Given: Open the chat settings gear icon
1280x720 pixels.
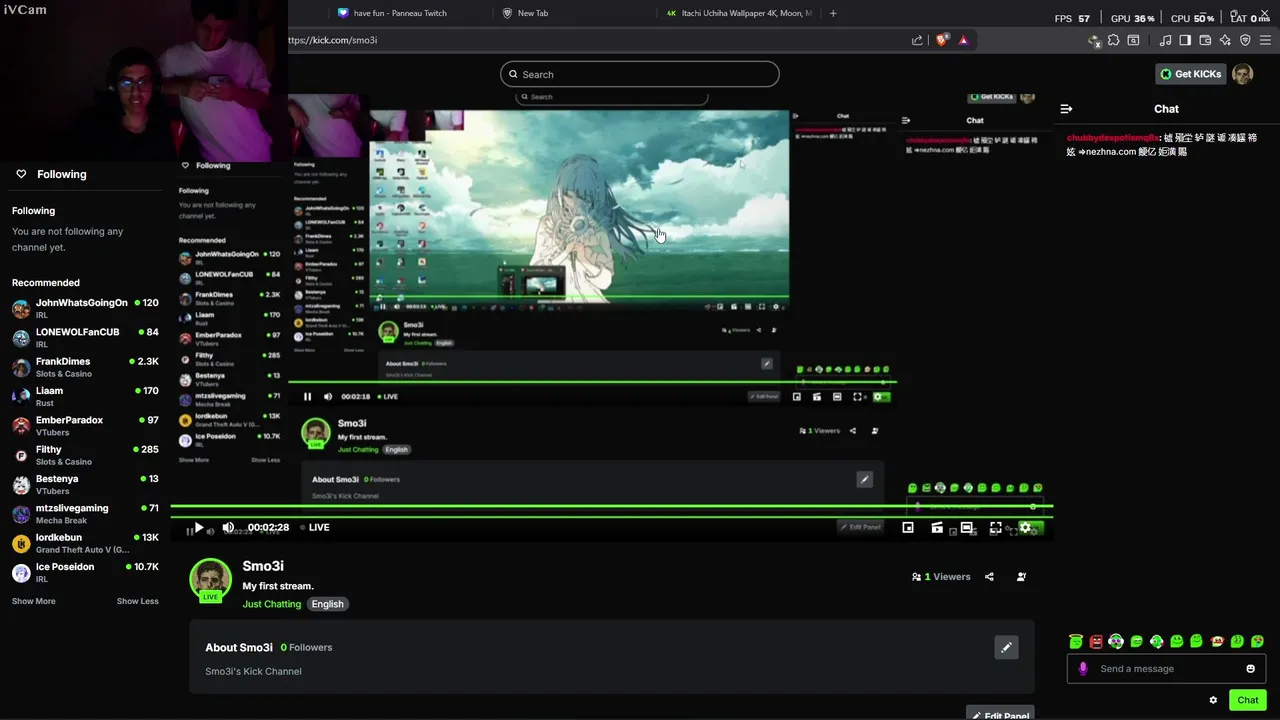Looking at the screenshot, I should tap(1213, 700).
